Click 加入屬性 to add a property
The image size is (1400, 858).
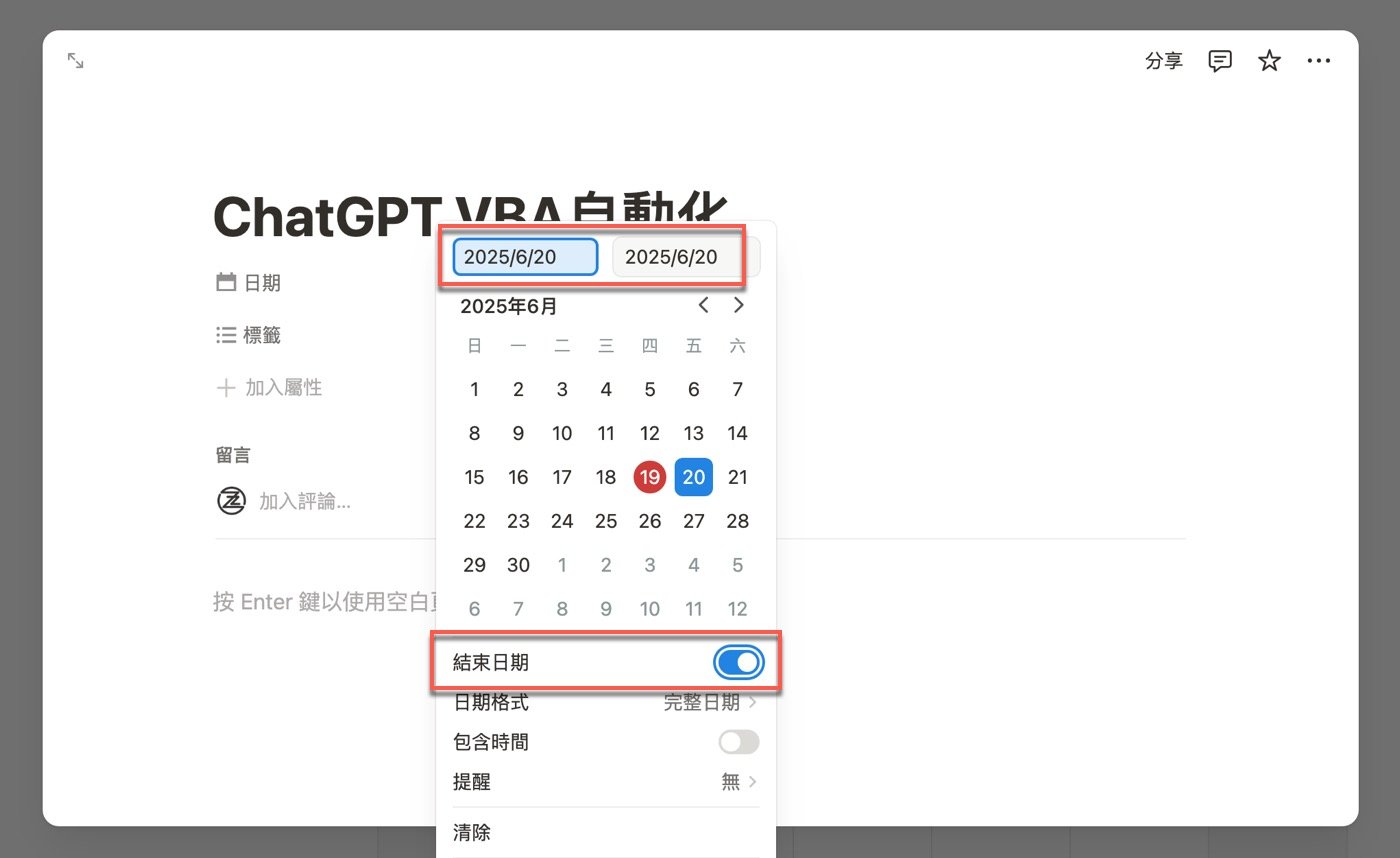284,387
